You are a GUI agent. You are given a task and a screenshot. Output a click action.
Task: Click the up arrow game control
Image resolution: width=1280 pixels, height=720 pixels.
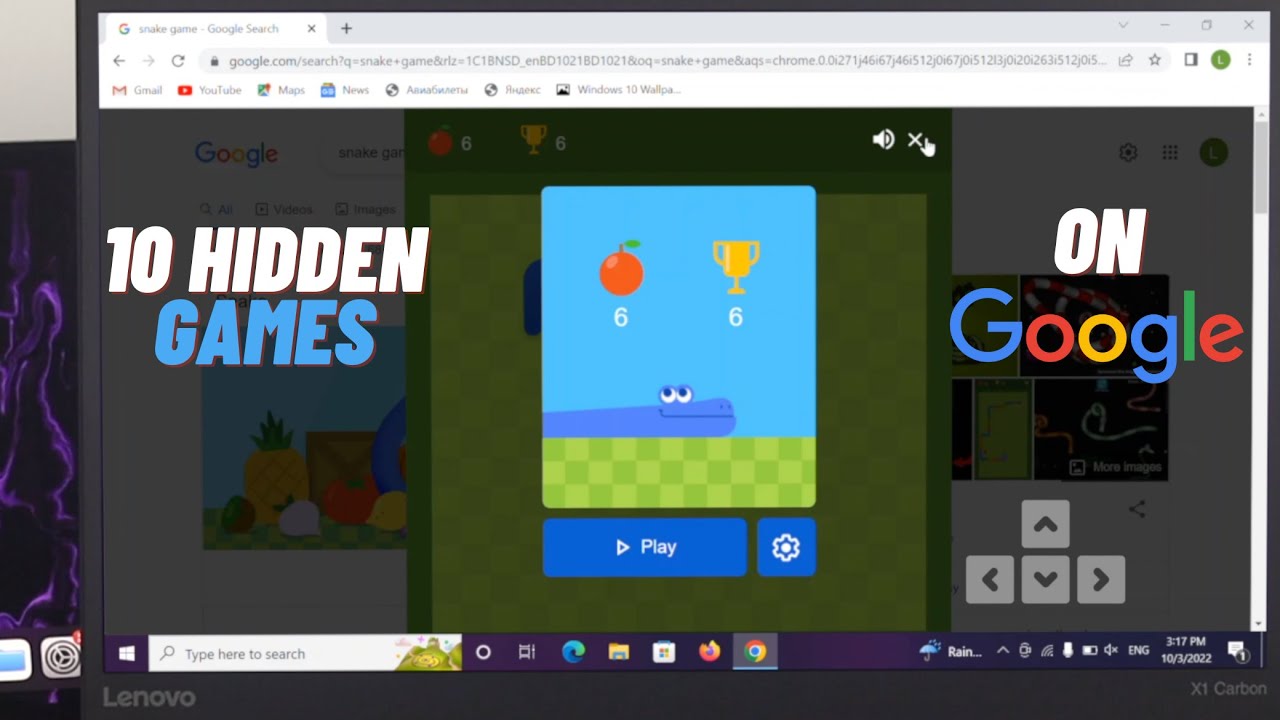click(1045, 524)
